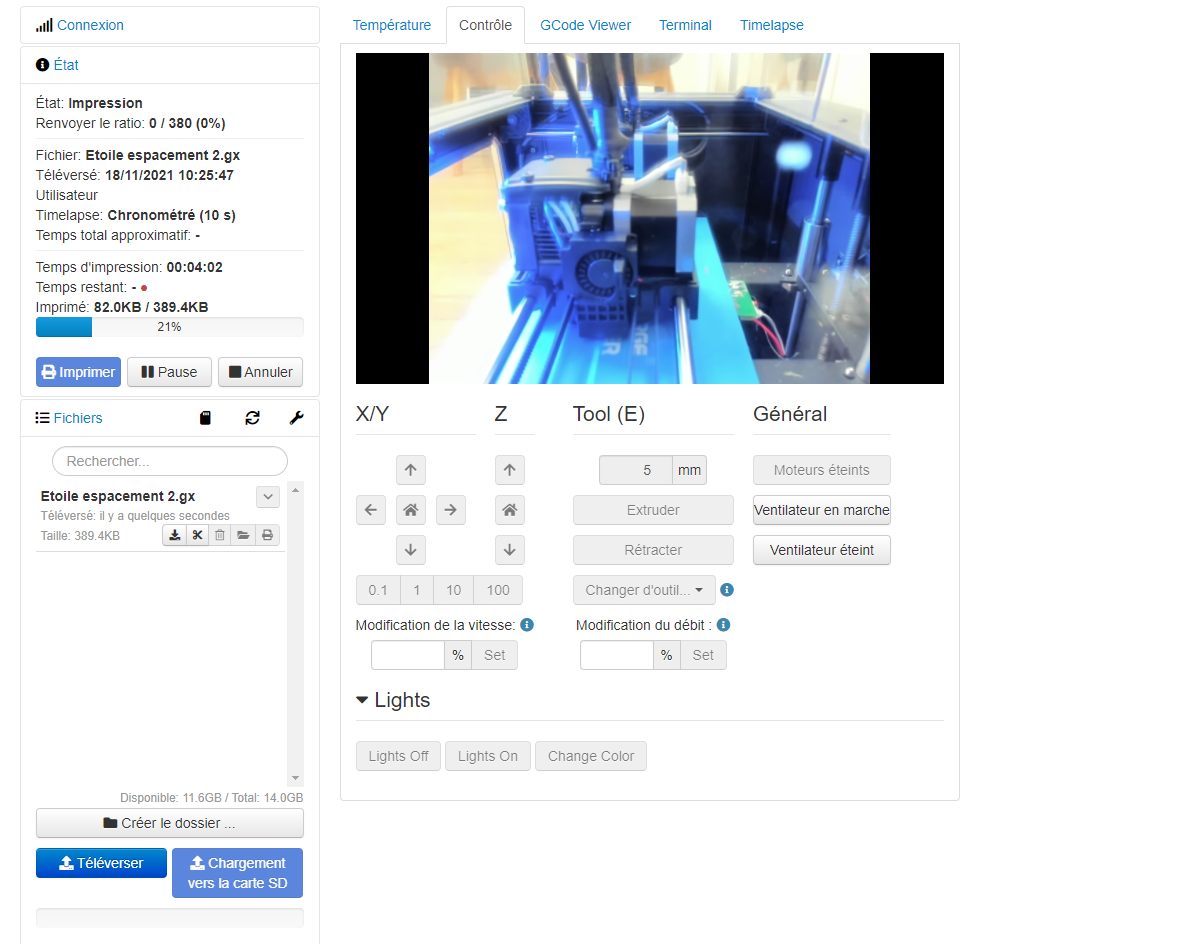1199x944 pixels.
Task: Expand the options chevron for Etoile espacement 2.gx
Action: click(x=268, y=497)
